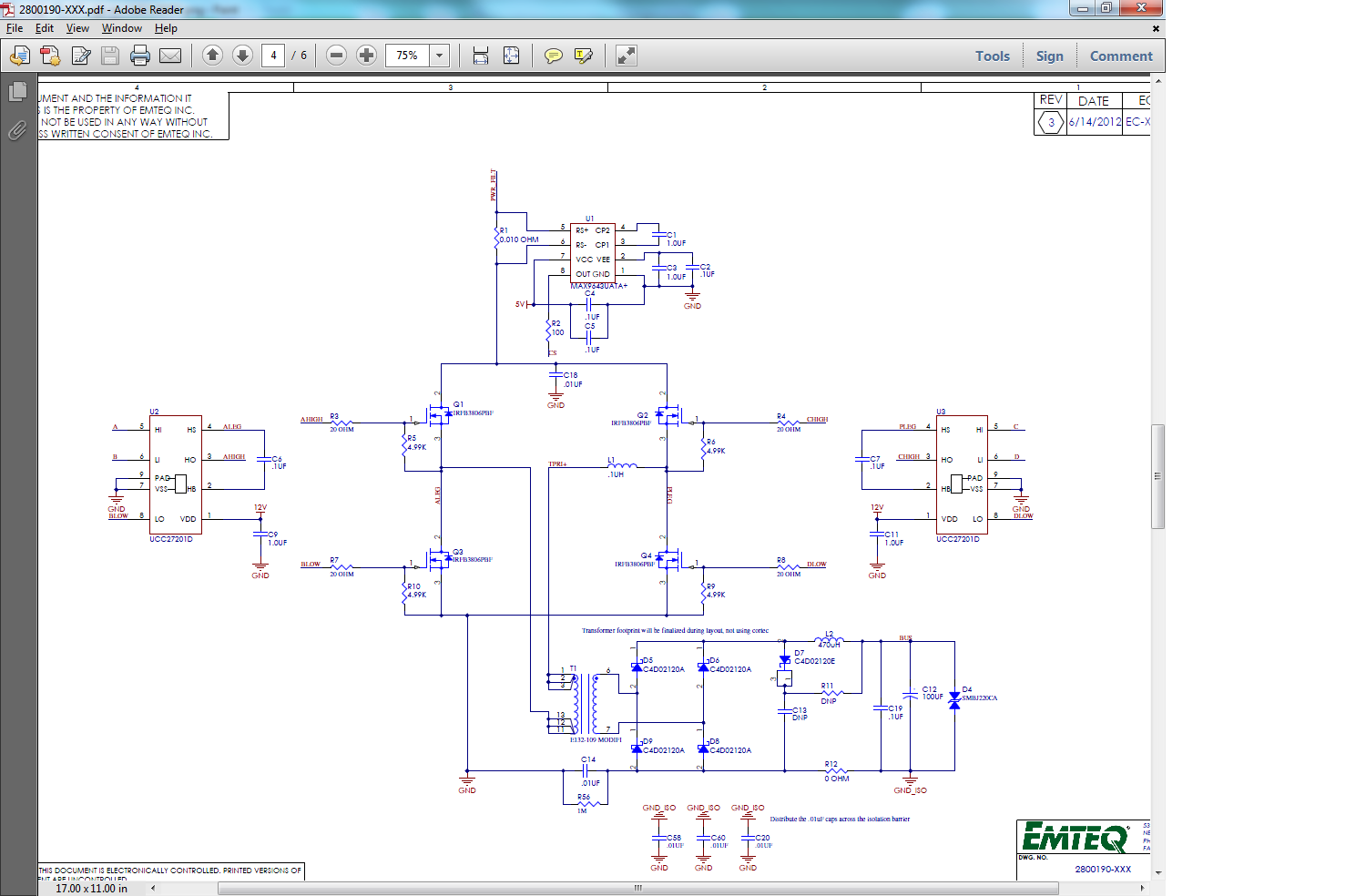The width and height of the screenshot is (1366, 896).
Task: Zoom out with the minus button
Action: coord(336,56)
